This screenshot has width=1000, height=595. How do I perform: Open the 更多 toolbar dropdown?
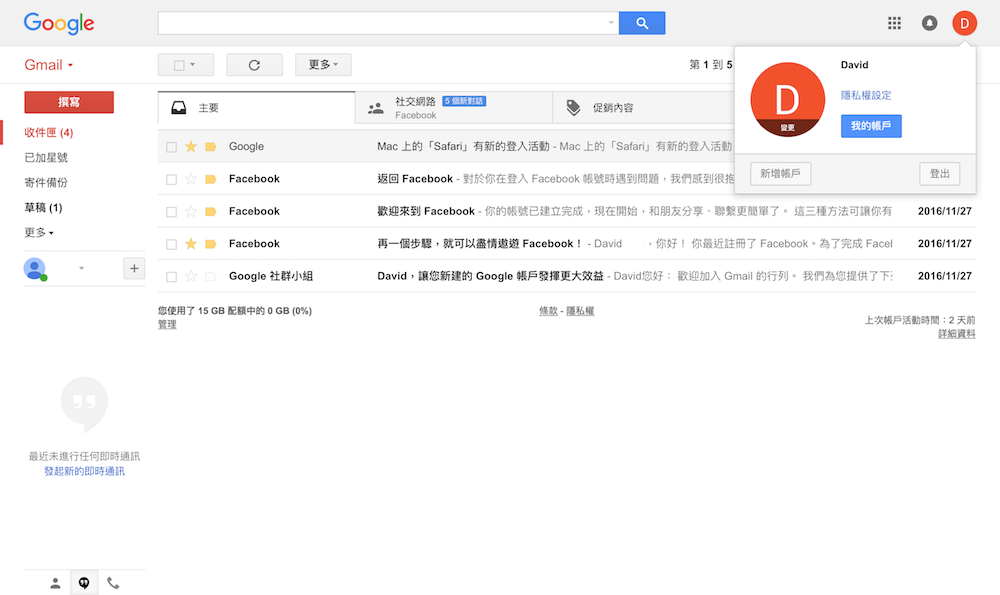coord(323,65)
